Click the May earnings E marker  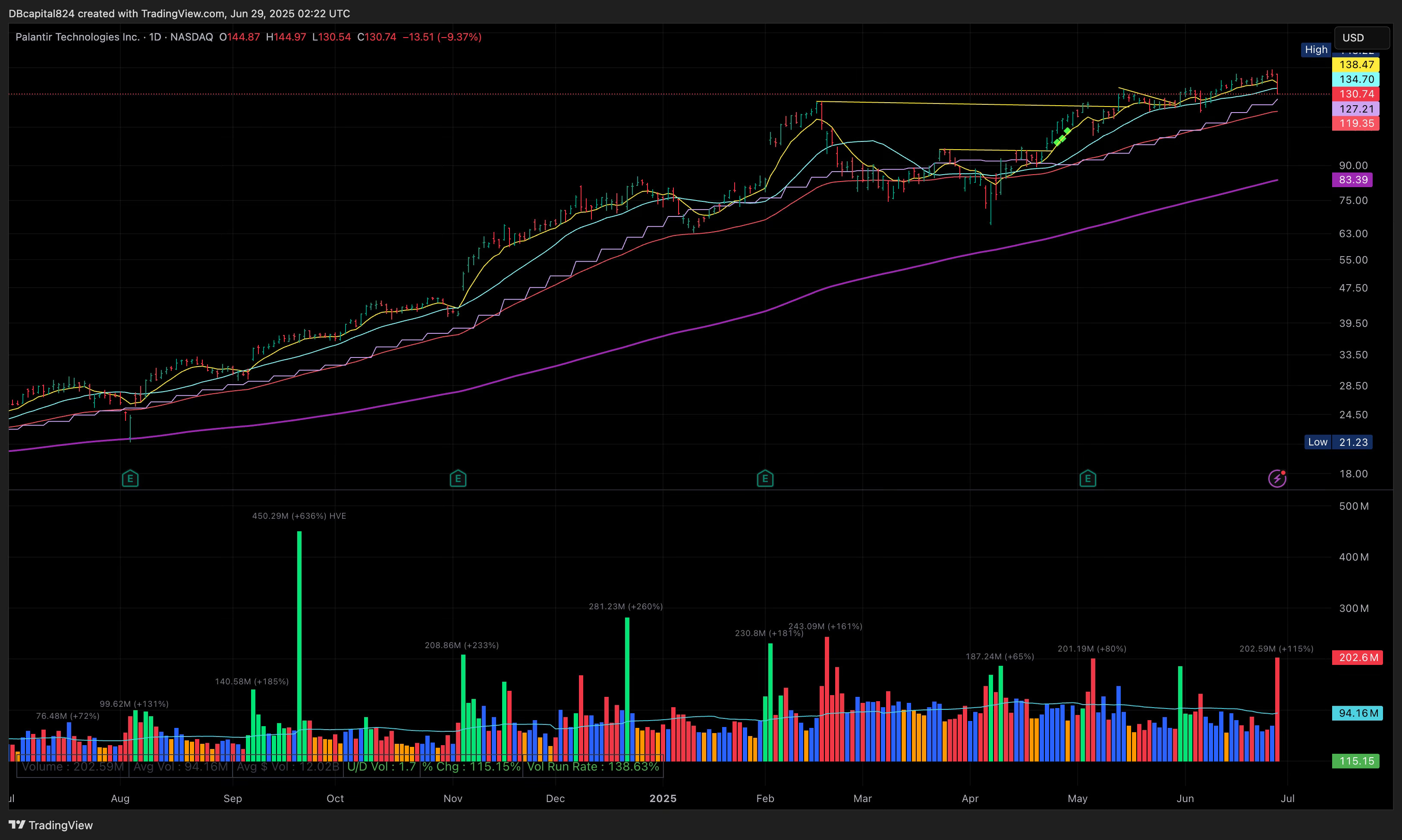1088,479
